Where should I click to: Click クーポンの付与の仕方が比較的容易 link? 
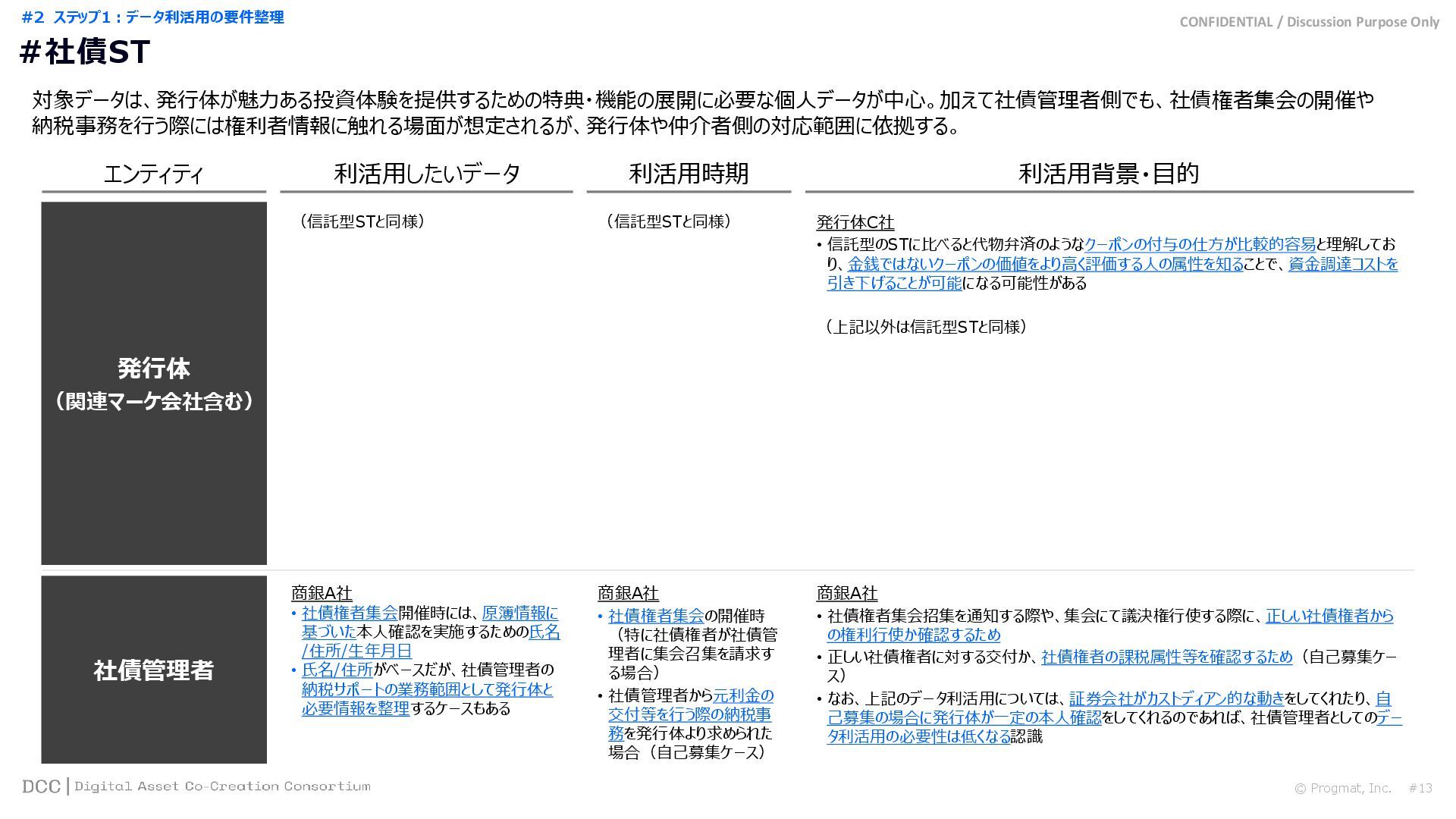[x=1200, y=244]
